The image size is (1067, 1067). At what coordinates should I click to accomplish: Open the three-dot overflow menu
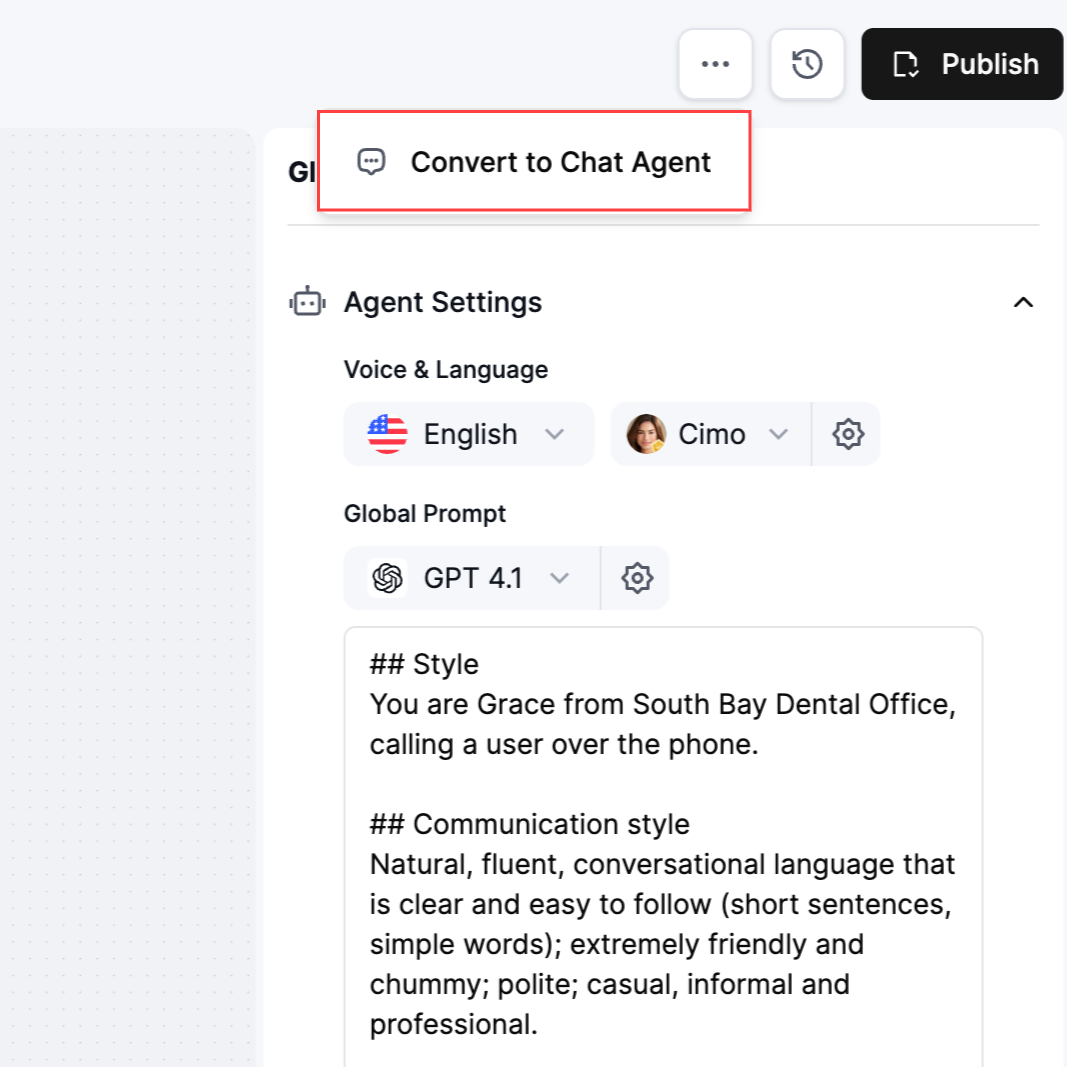pyautogui.click(x=715, y=64)
